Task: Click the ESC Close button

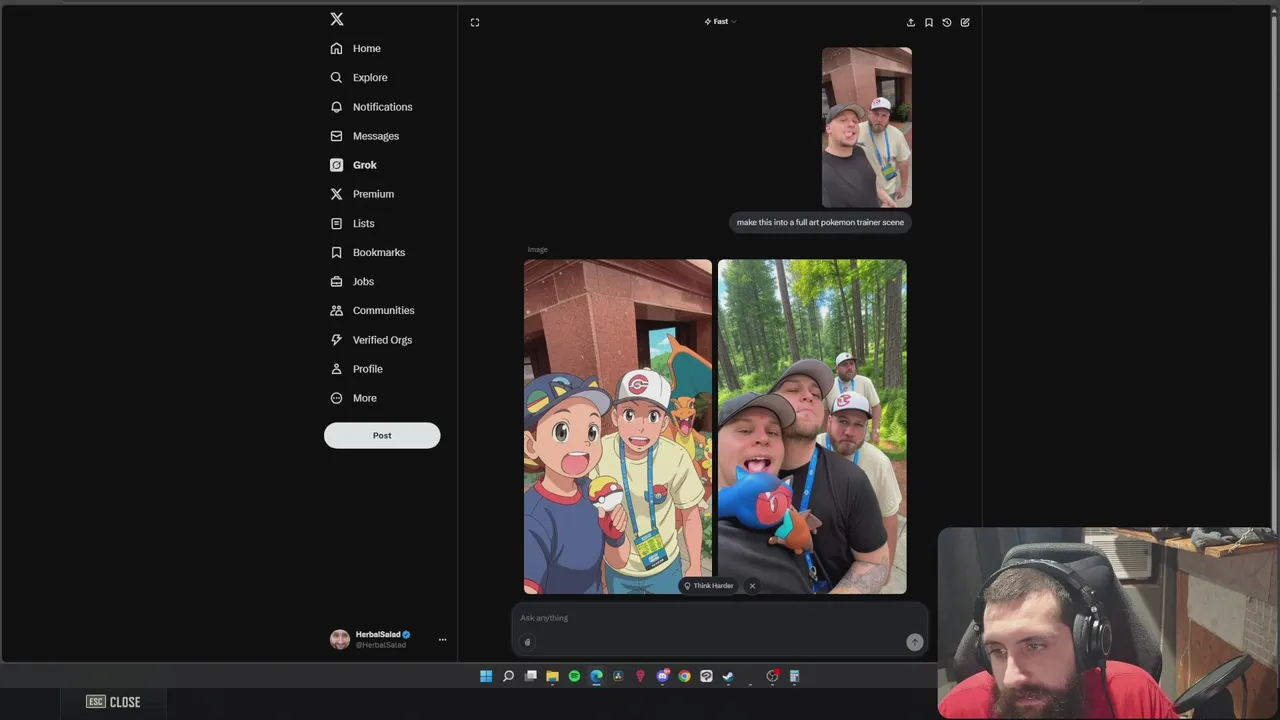Action: tap(113, 702)
